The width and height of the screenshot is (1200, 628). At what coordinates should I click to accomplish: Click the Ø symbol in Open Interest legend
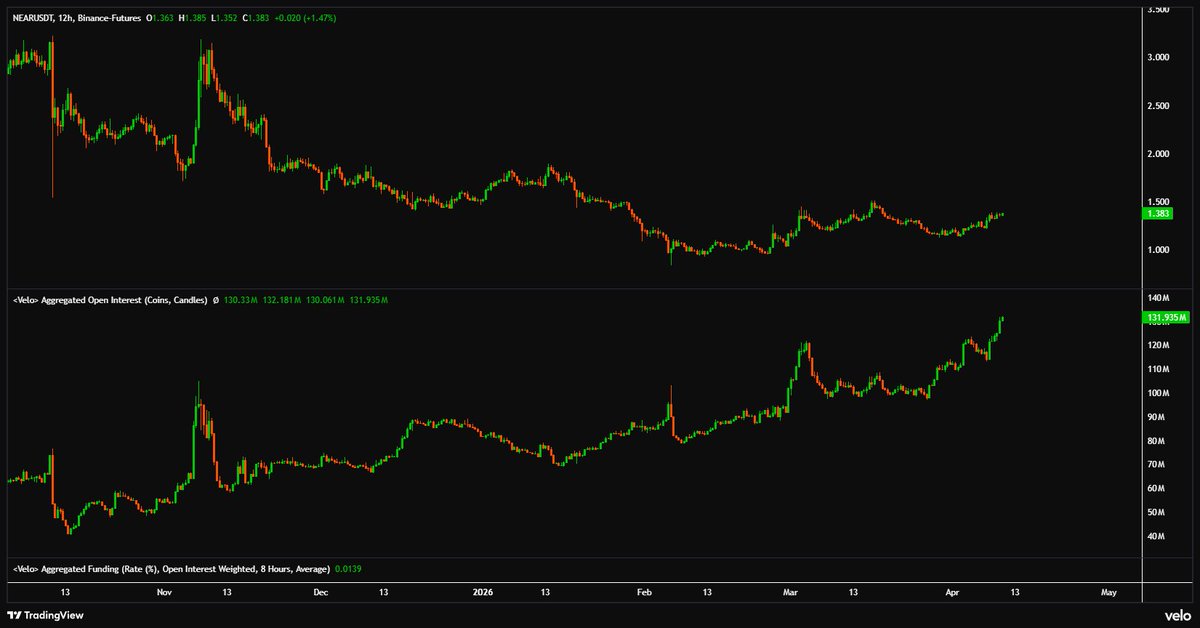pyautogui.click(x=218, y=300)
